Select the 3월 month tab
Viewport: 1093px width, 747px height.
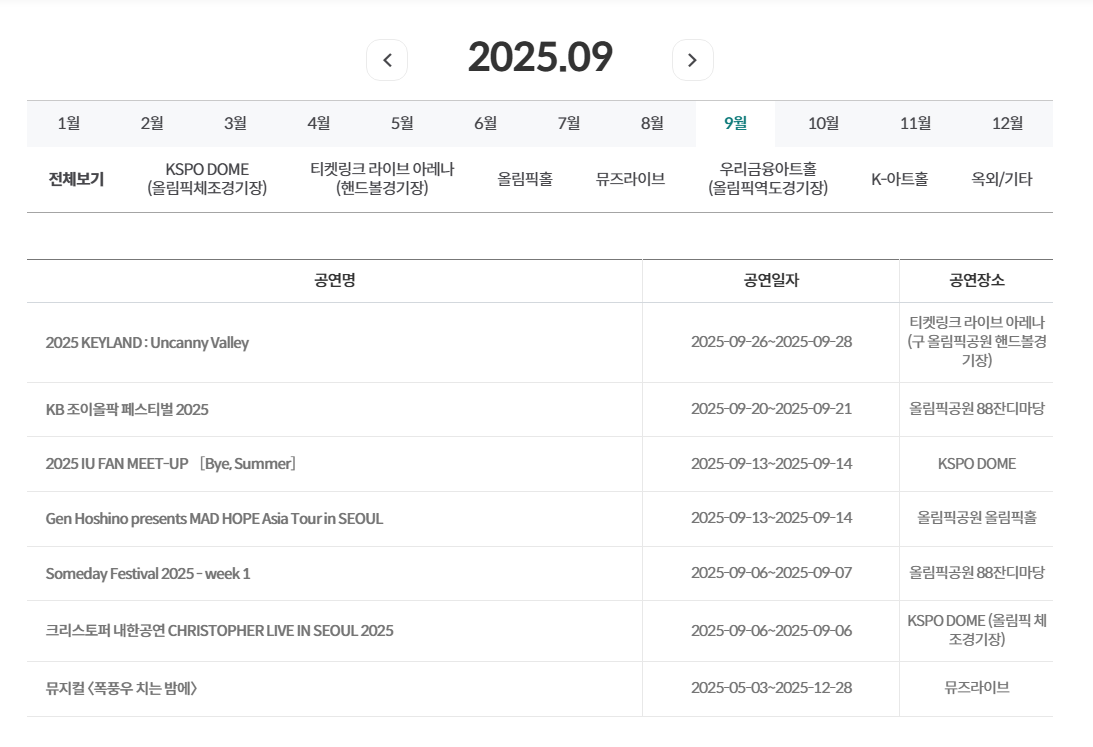pos(236,123)
